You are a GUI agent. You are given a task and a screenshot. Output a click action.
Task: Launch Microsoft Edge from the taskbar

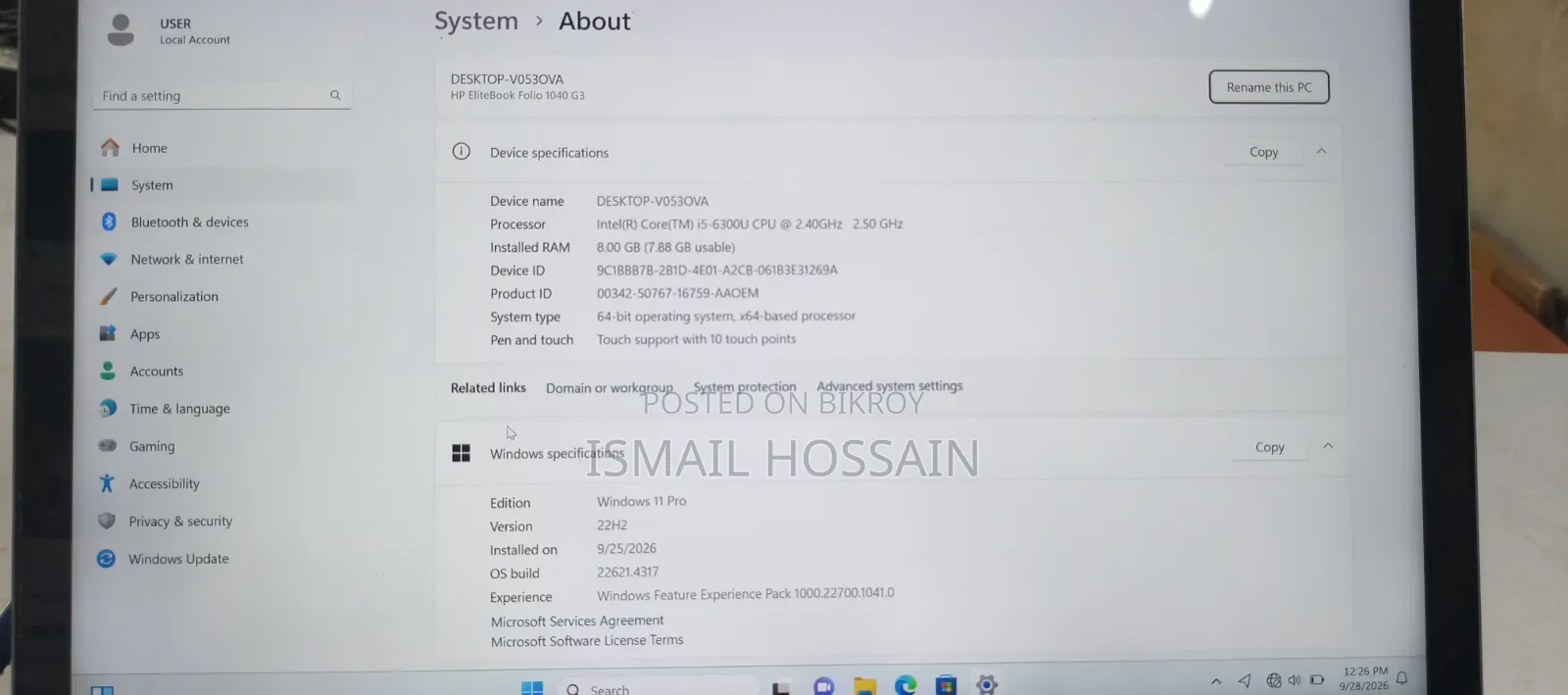coord(906,686)
